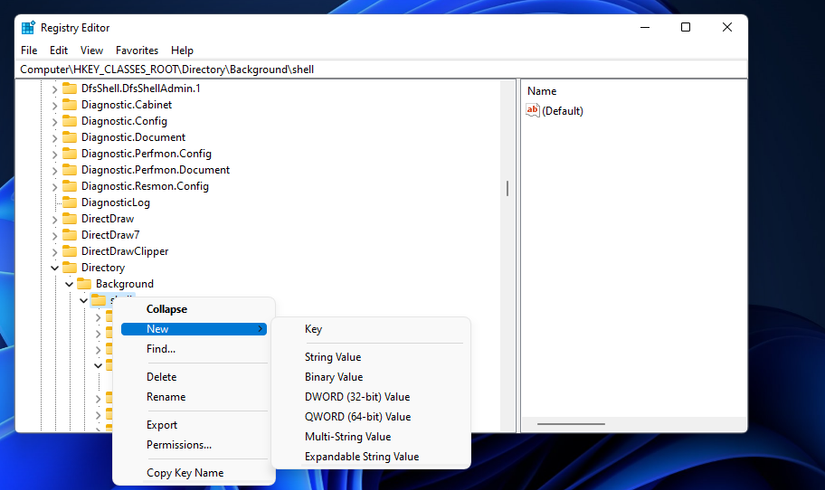825x490 pixels.
Task: Minimize the Registry Editor window
Action: coord(645,27)
